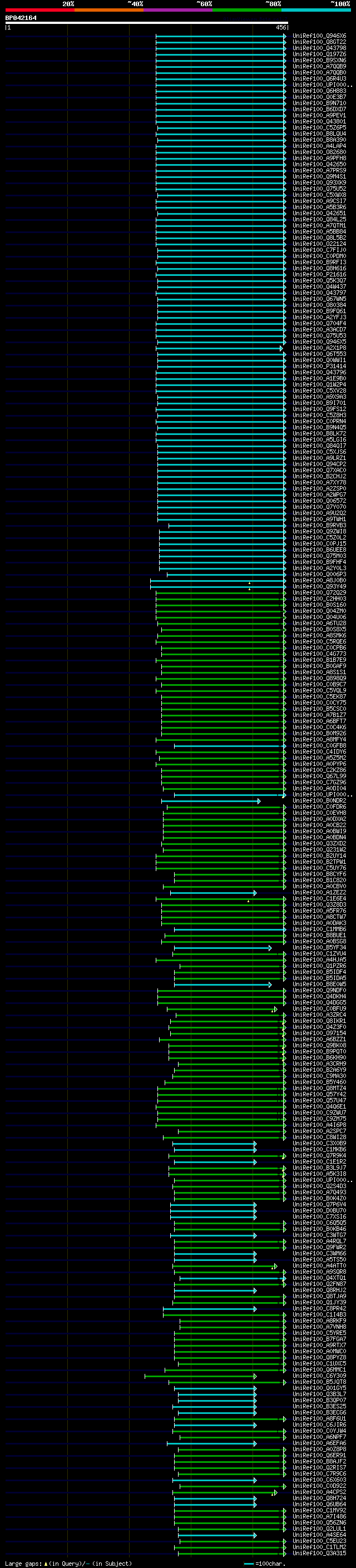Select label UniRef100_A9PEV1
This screenshot has width=356, height=1568.
click(319, 115)
